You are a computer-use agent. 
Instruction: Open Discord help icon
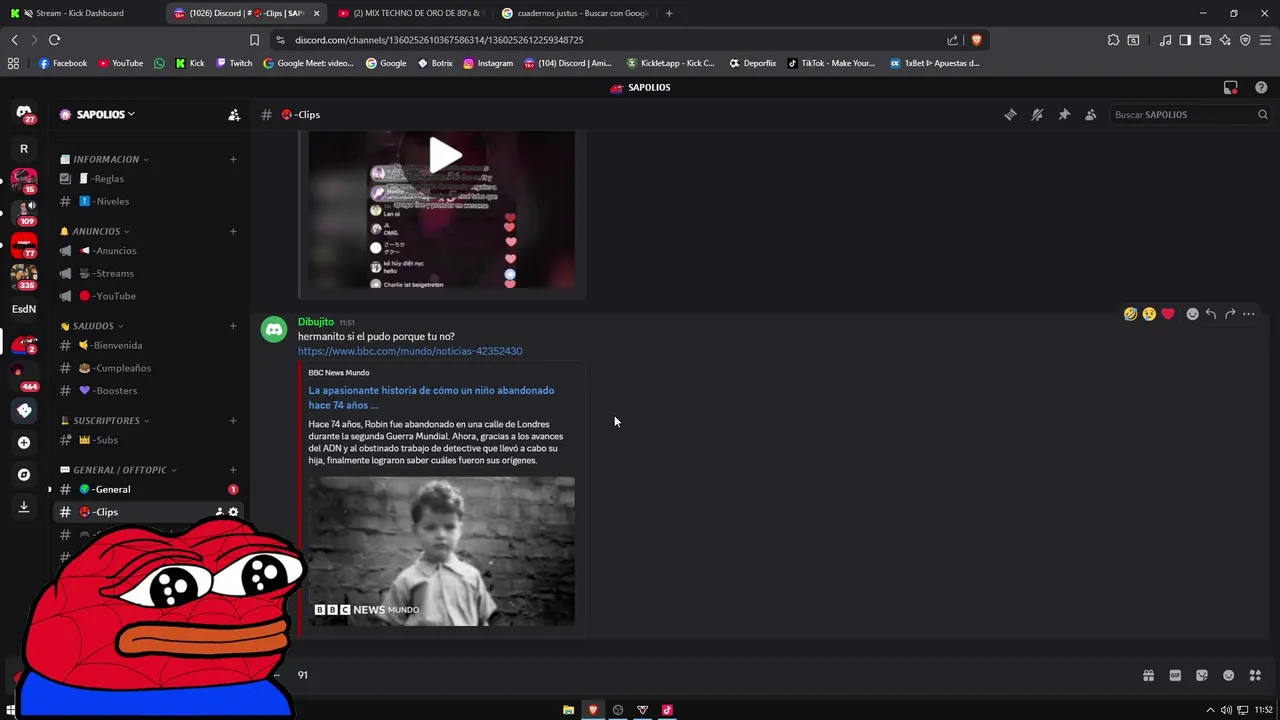coord(1261,88)
